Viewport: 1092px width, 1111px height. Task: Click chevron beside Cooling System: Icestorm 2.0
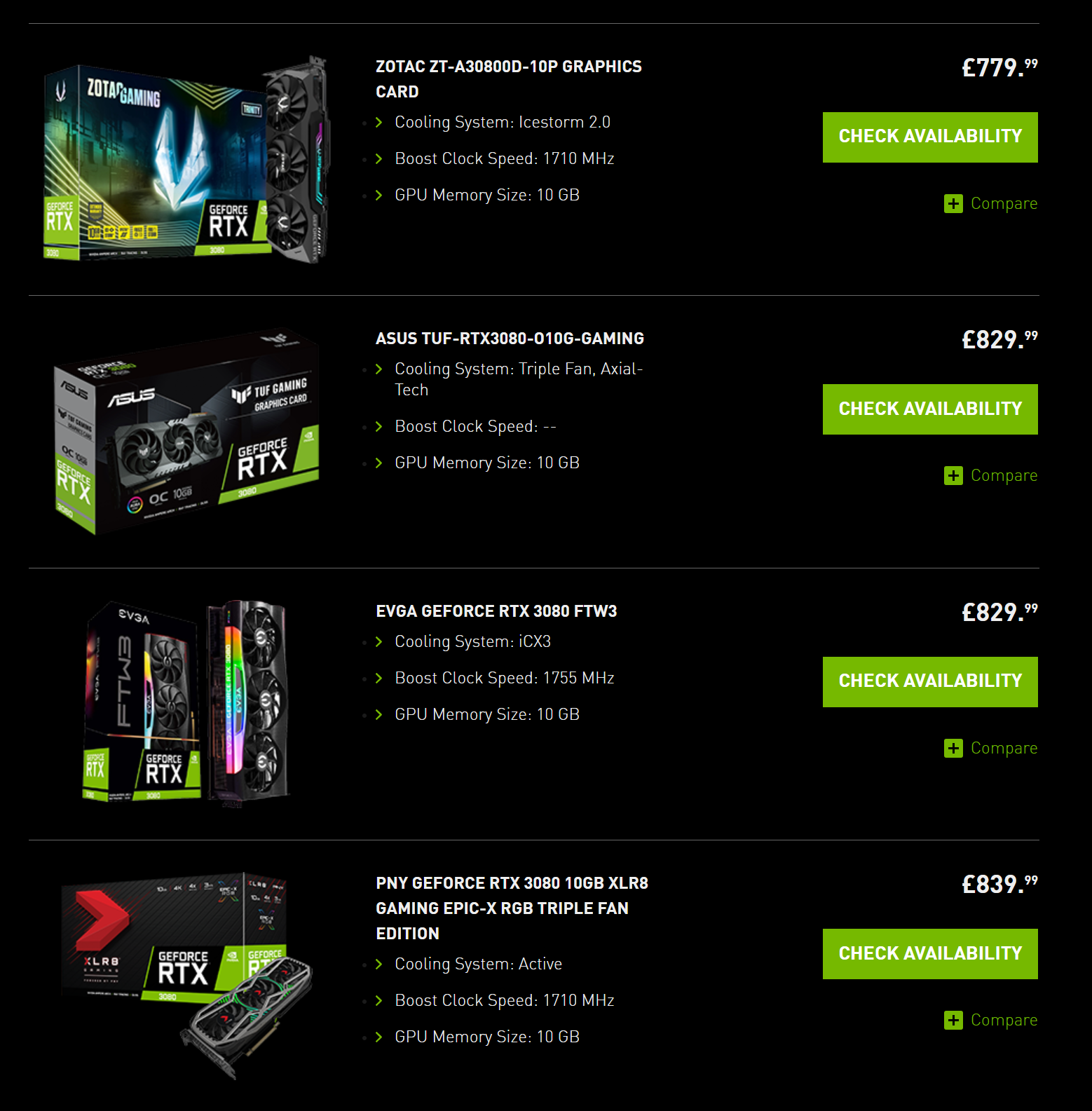pos(379,122)
